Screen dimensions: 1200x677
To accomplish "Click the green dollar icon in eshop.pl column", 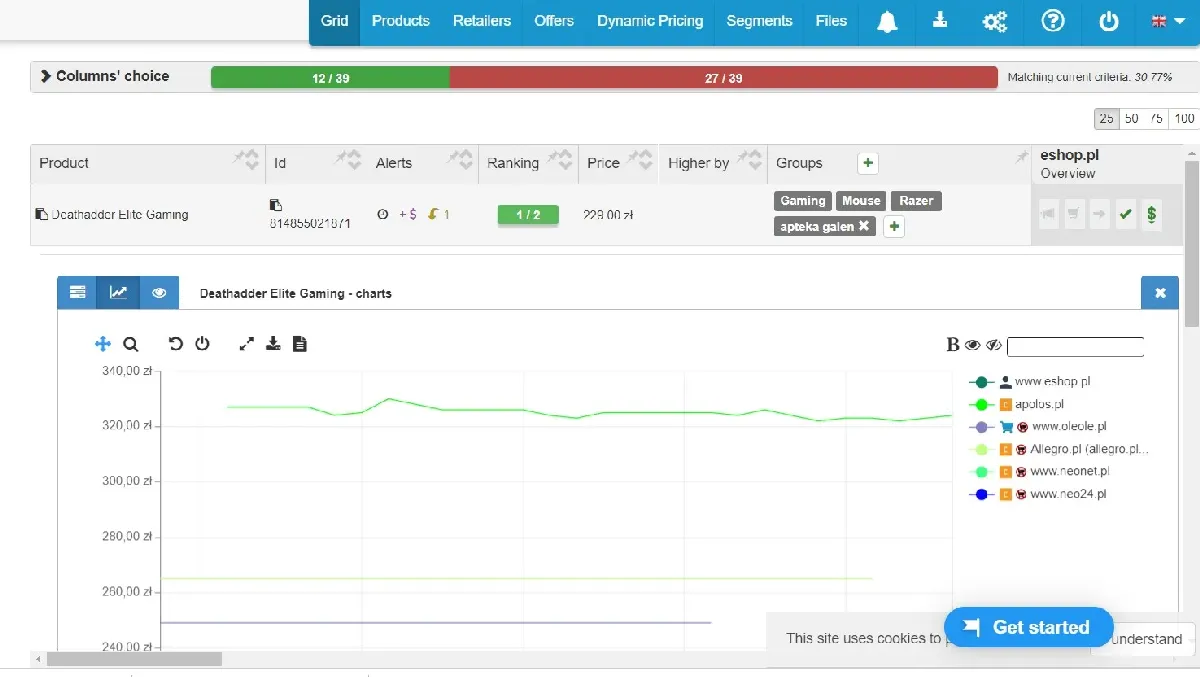I will tap(1152, 214).
